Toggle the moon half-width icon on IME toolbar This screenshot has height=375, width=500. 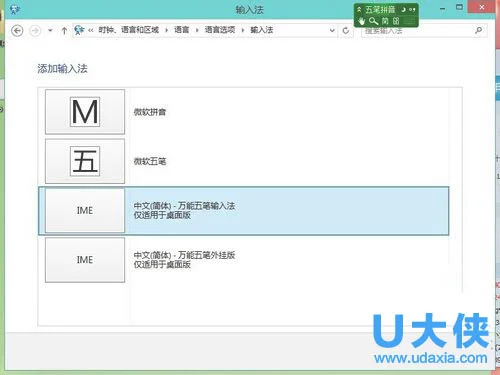point(403,10)
